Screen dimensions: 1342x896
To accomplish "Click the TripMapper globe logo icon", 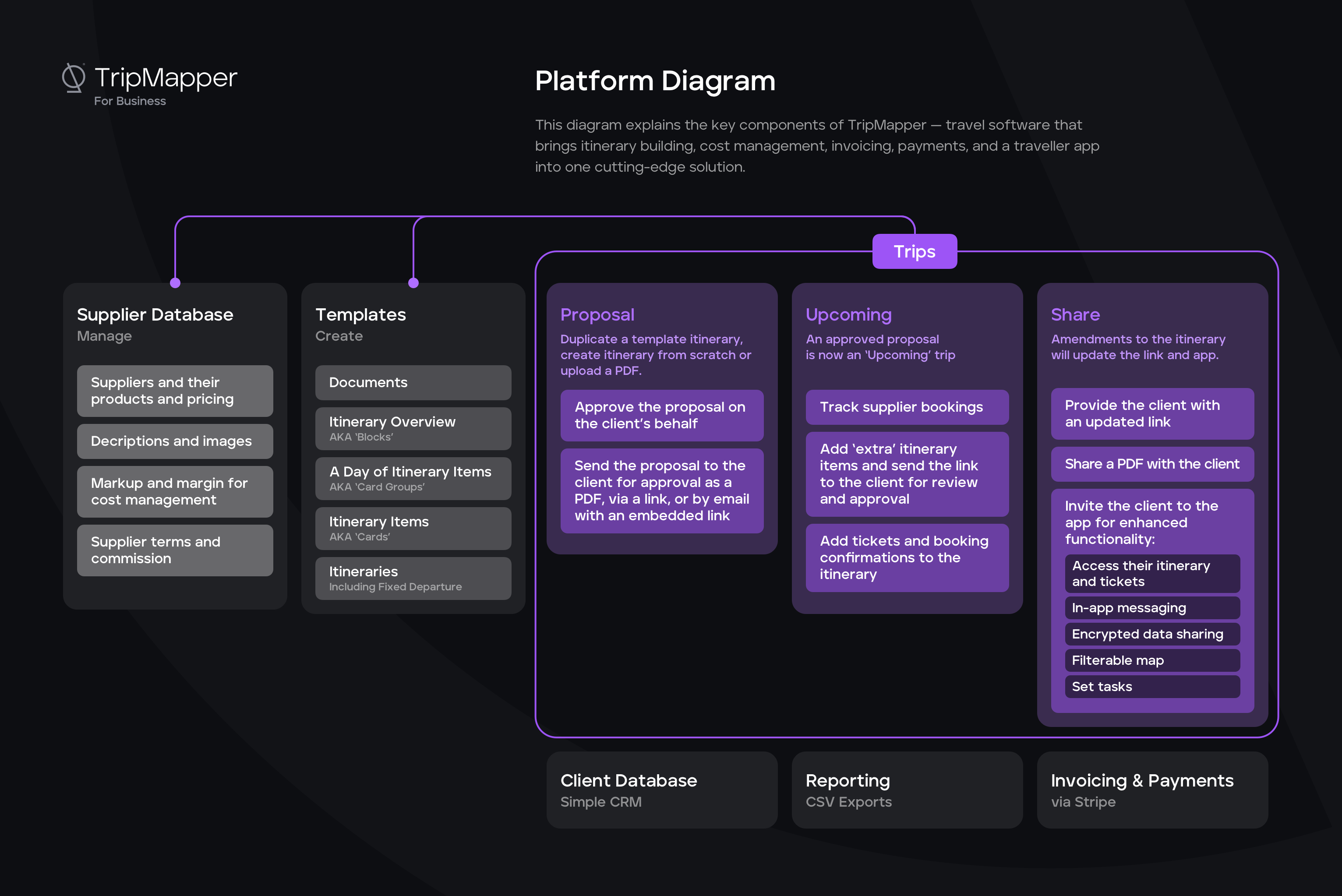I will [x=73, y=78].
